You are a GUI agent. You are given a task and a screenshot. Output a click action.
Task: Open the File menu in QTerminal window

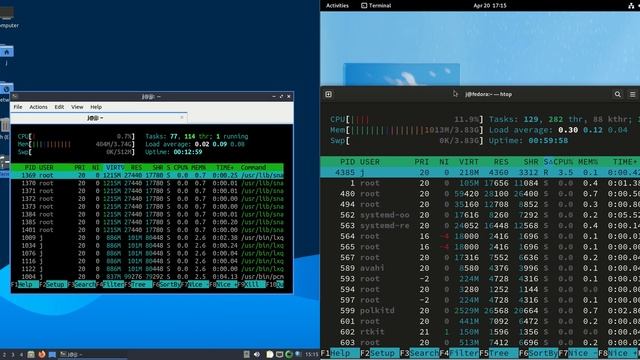pos(18,107)
